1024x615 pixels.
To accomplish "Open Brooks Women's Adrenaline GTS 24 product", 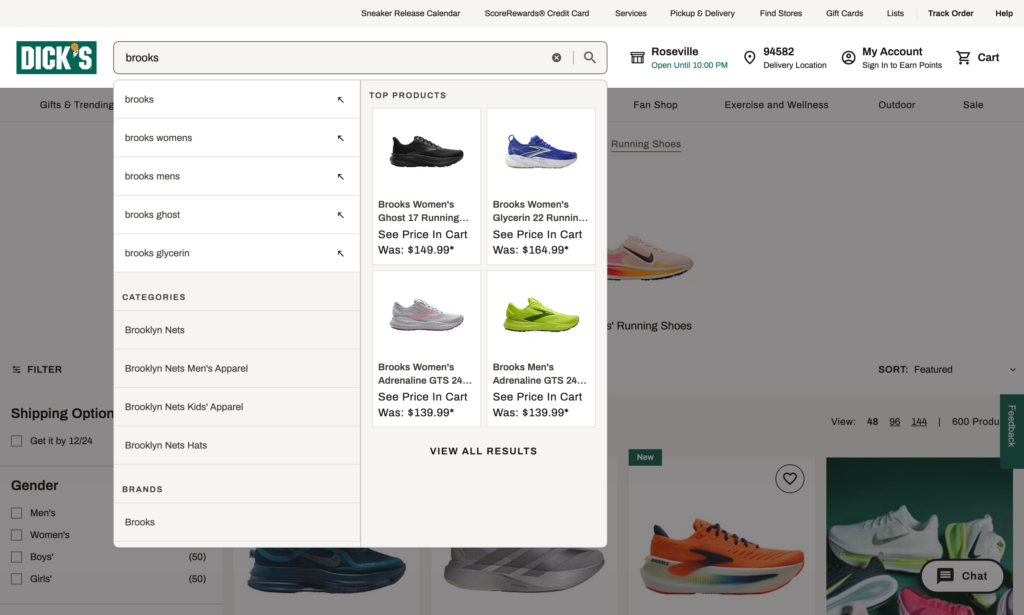I will (426, 349).
